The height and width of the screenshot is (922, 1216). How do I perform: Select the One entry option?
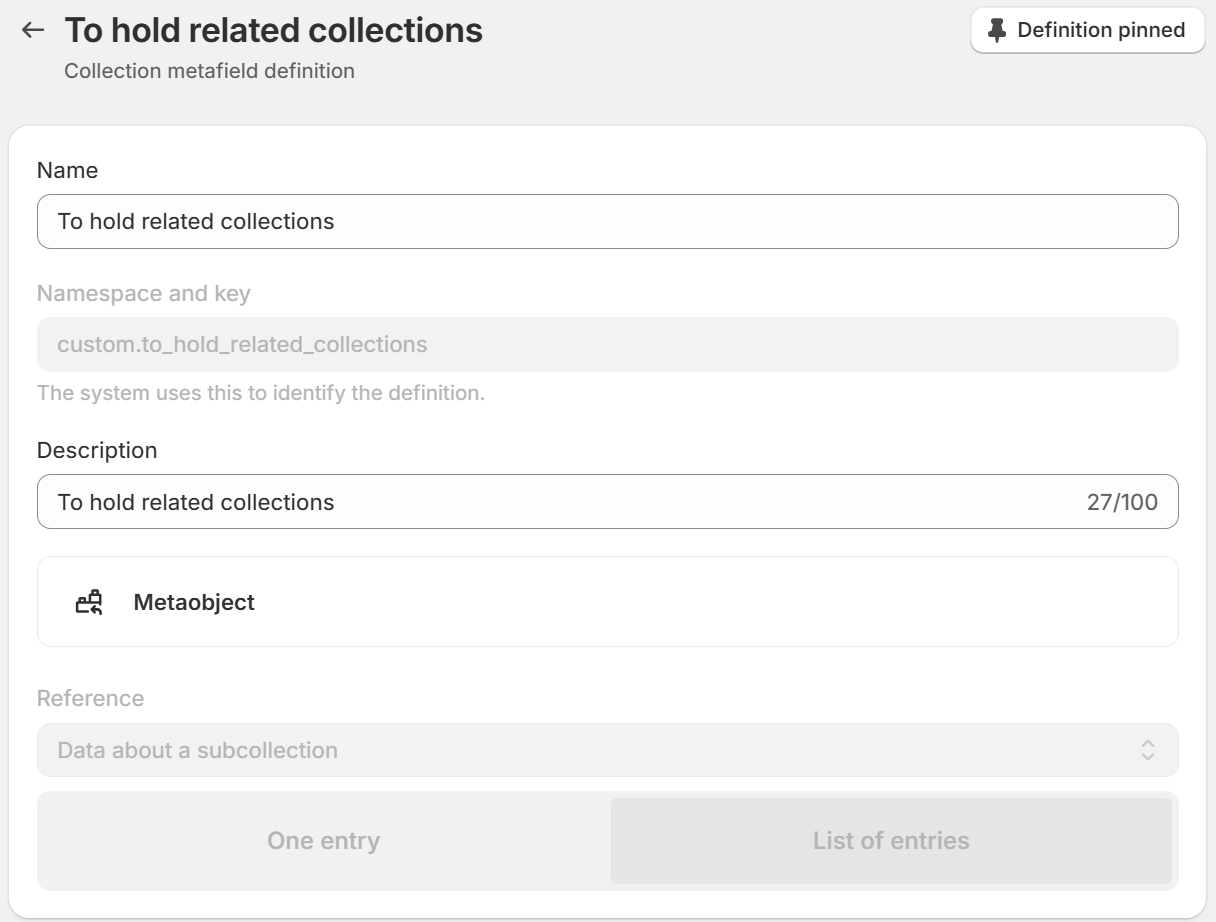click(x=323, y=841)
